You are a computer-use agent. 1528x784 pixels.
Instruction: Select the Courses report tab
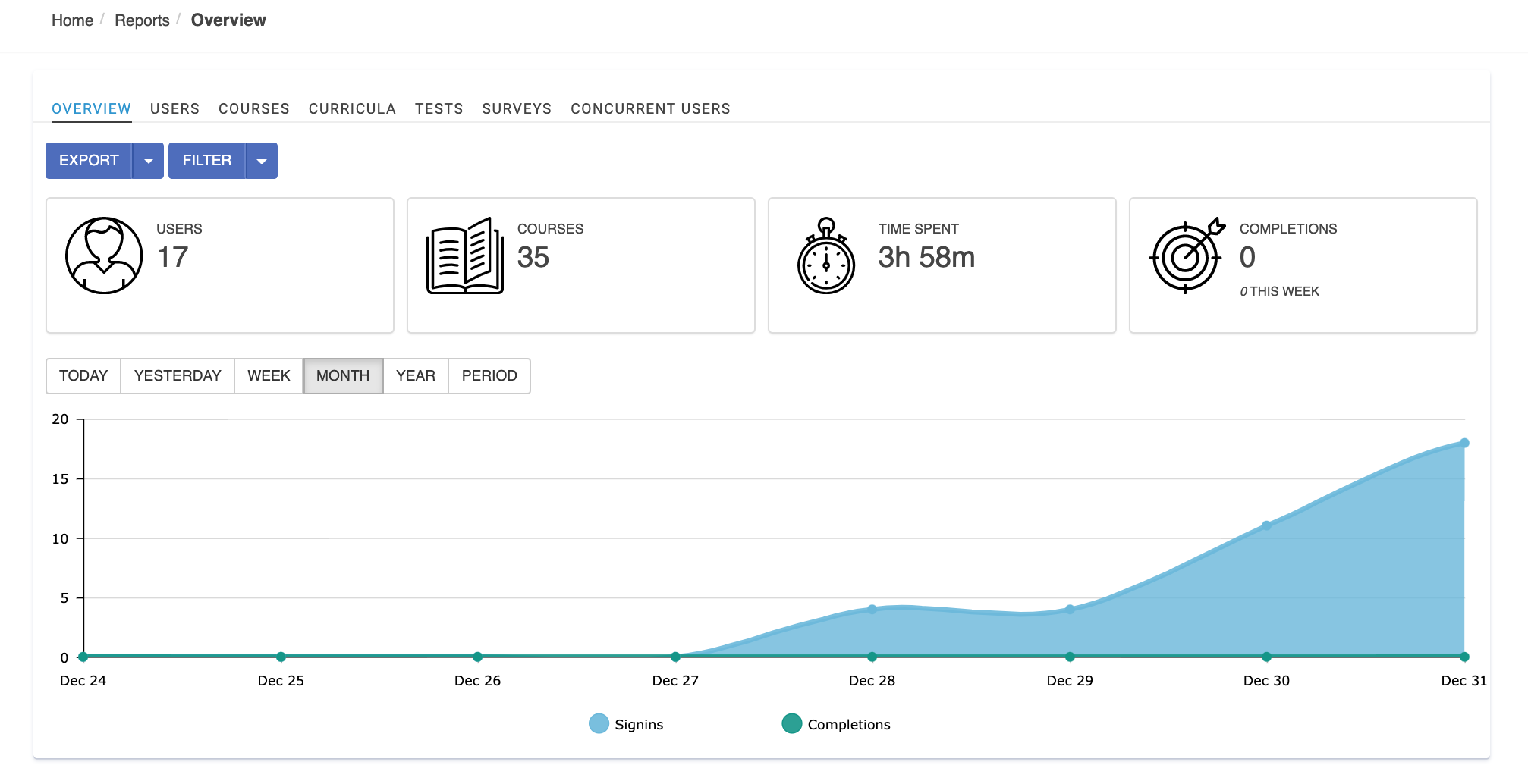pos(254,108)
